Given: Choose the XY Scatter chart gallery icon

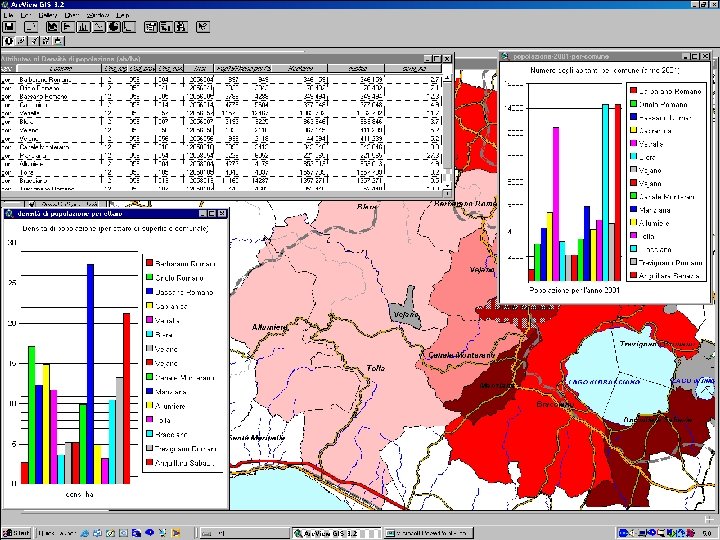Looking at the screenshot, I should tap(129, 27).
